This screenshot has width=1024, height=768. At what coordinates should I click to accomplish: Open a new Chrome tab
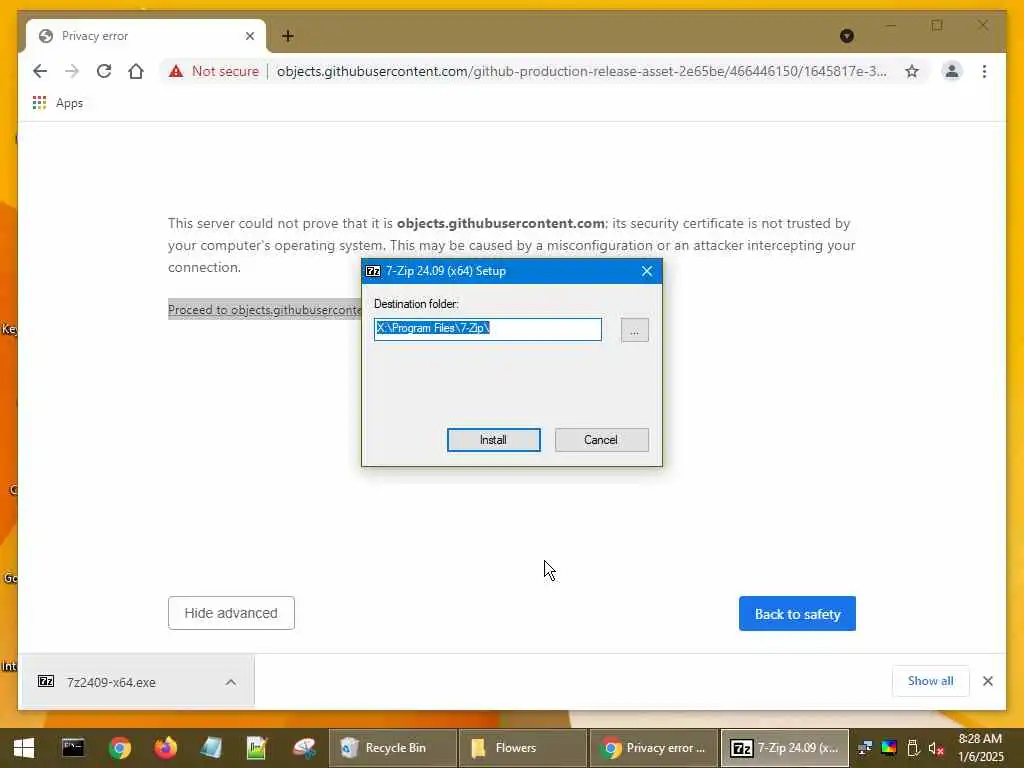click(287, 36)
